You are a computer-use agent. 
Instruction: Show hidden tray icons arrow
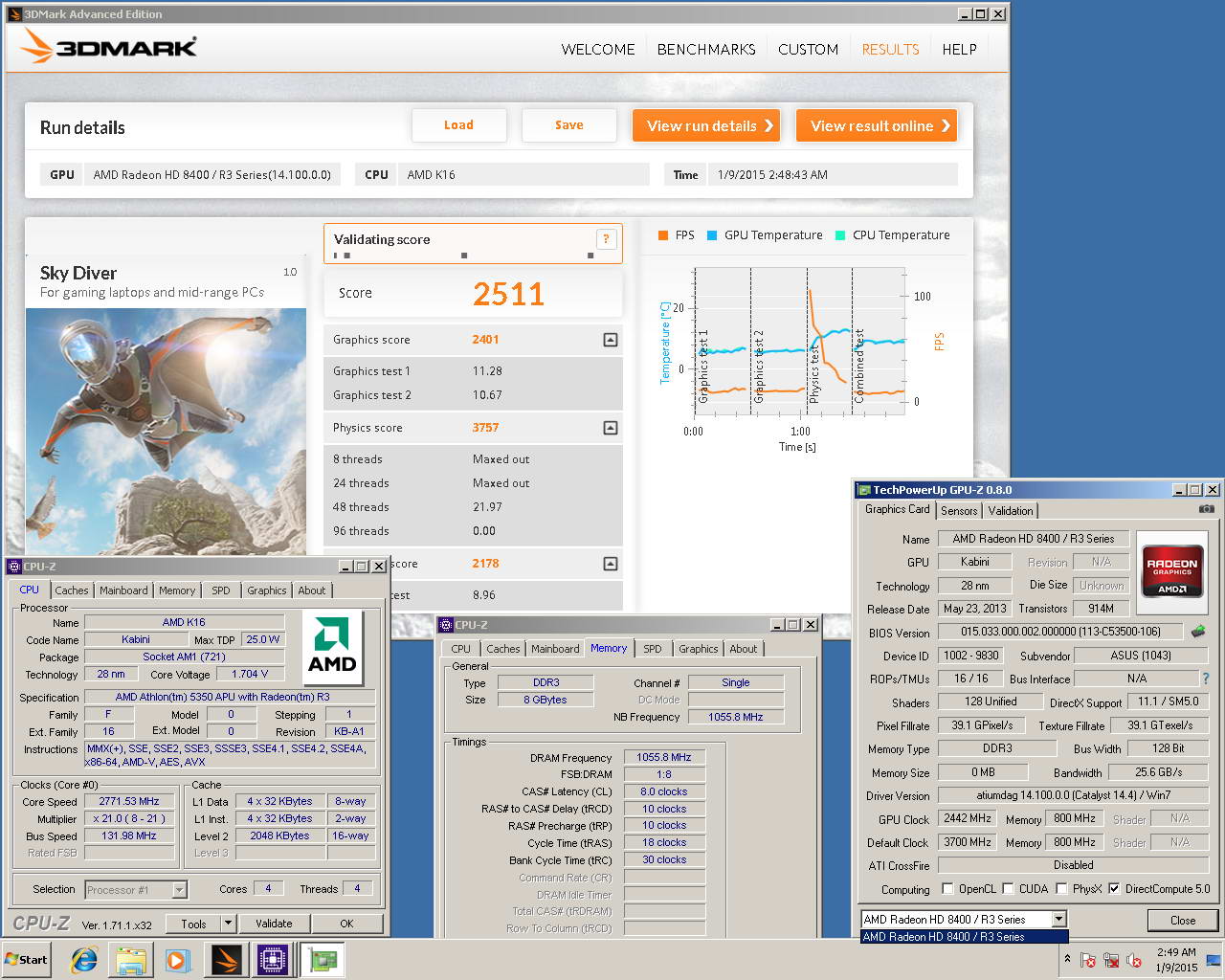pyautogui.click(x=1066, y=960)
